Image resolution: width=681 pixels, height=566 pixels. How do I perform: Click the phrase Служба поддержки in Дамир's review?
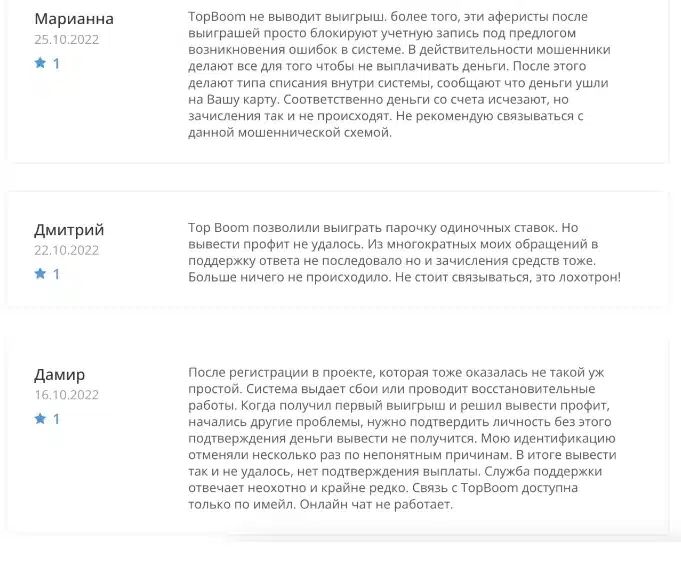coord(543,472)
